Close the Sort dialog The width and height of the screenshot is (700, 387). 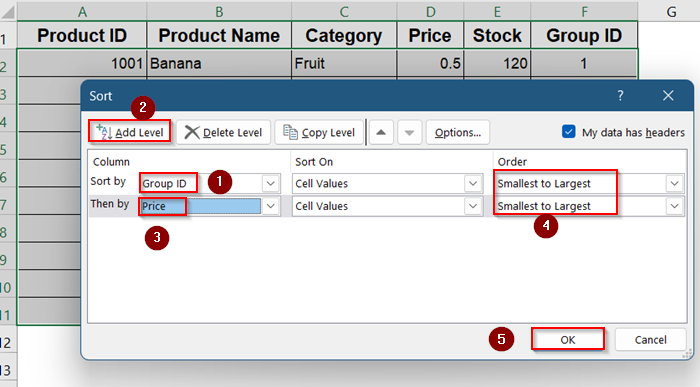pos(668,96)
